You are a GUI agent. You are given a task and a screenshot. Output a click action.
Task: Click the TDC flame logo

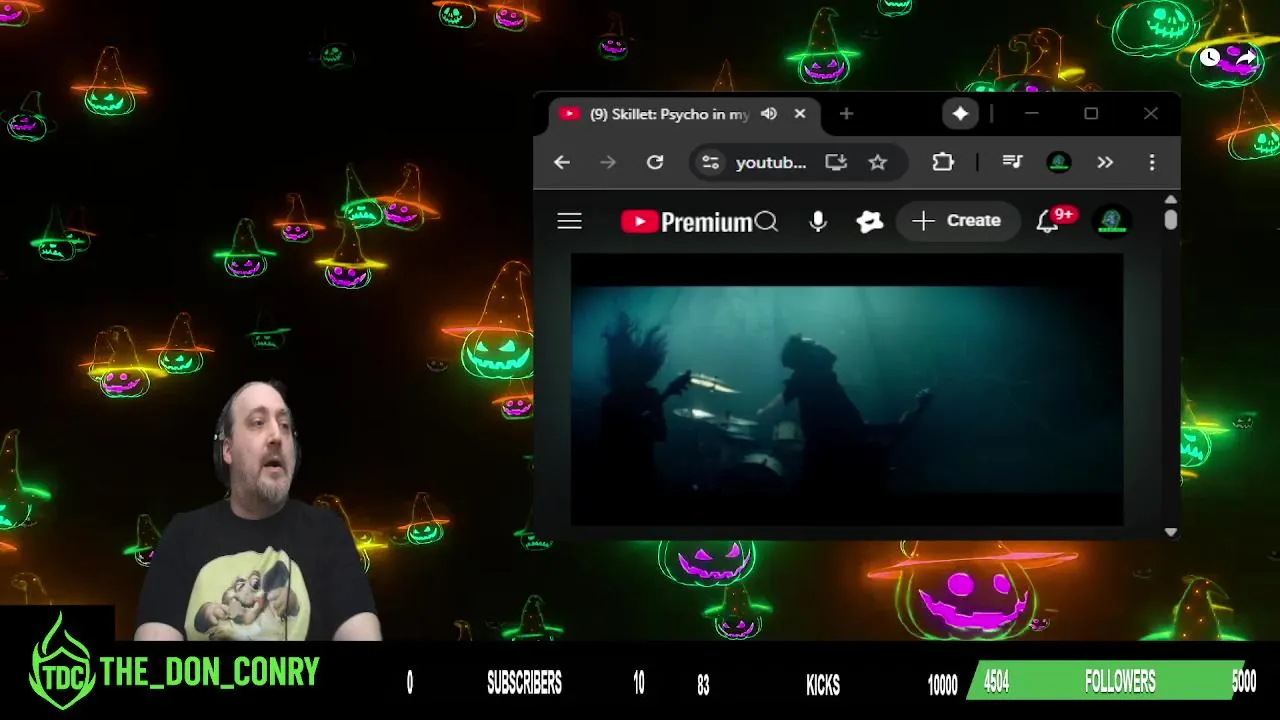click(62, 662)
